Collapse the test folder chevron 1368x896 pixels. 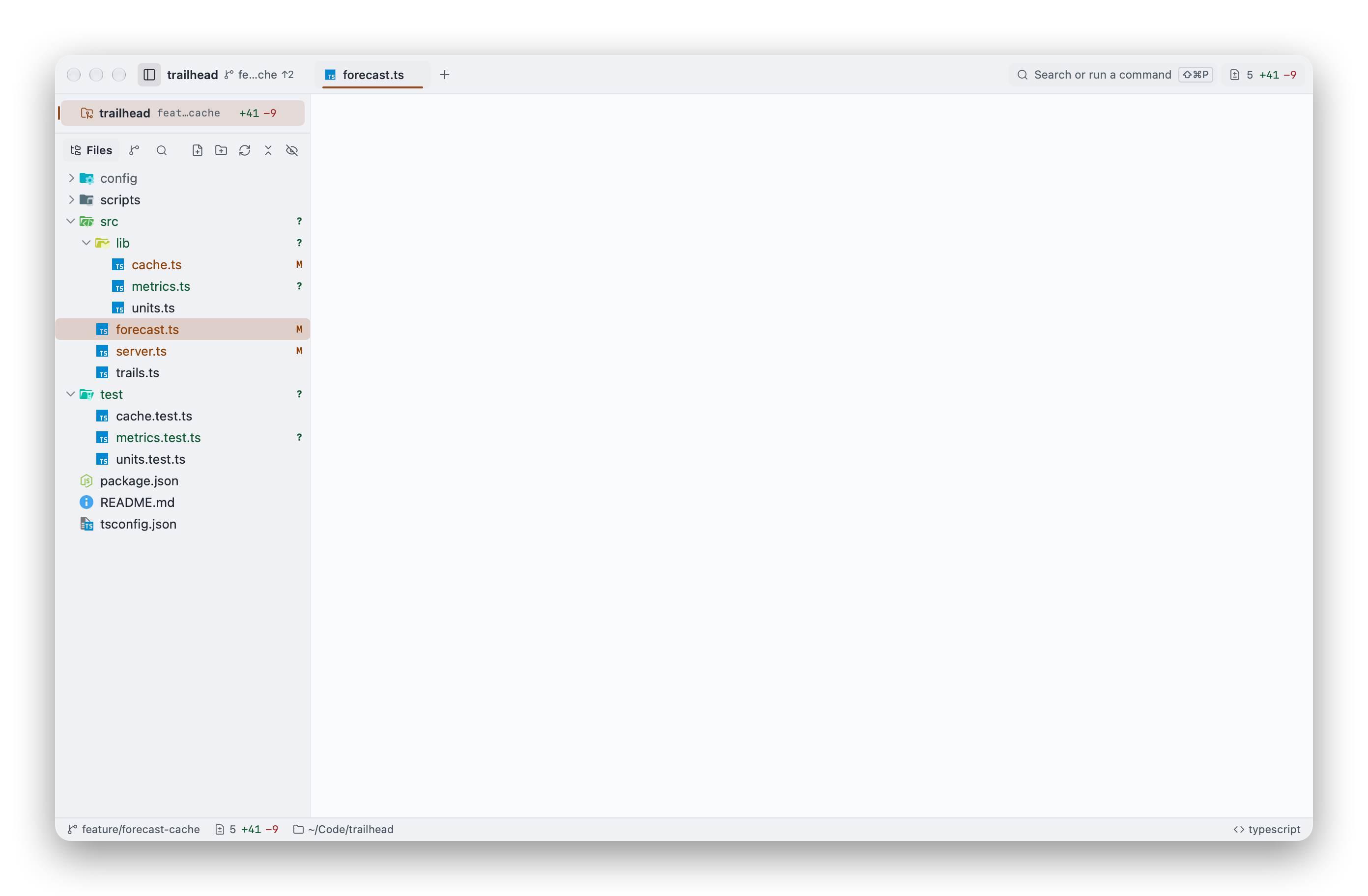[x=71, y=394]
